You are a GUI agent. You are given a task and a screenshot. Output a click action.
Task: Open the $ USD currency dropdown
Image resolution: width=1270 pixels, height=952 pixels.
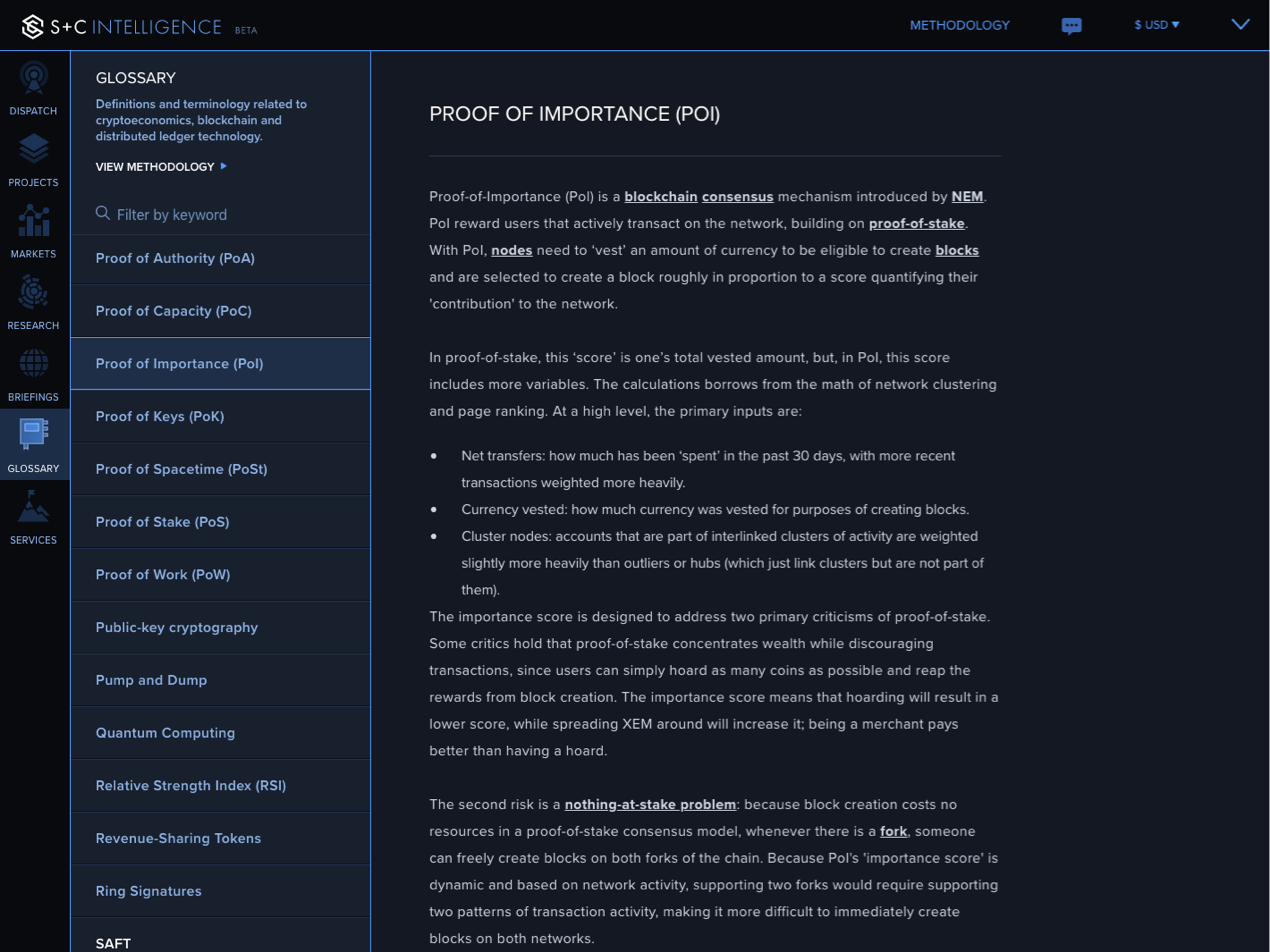1157,25
